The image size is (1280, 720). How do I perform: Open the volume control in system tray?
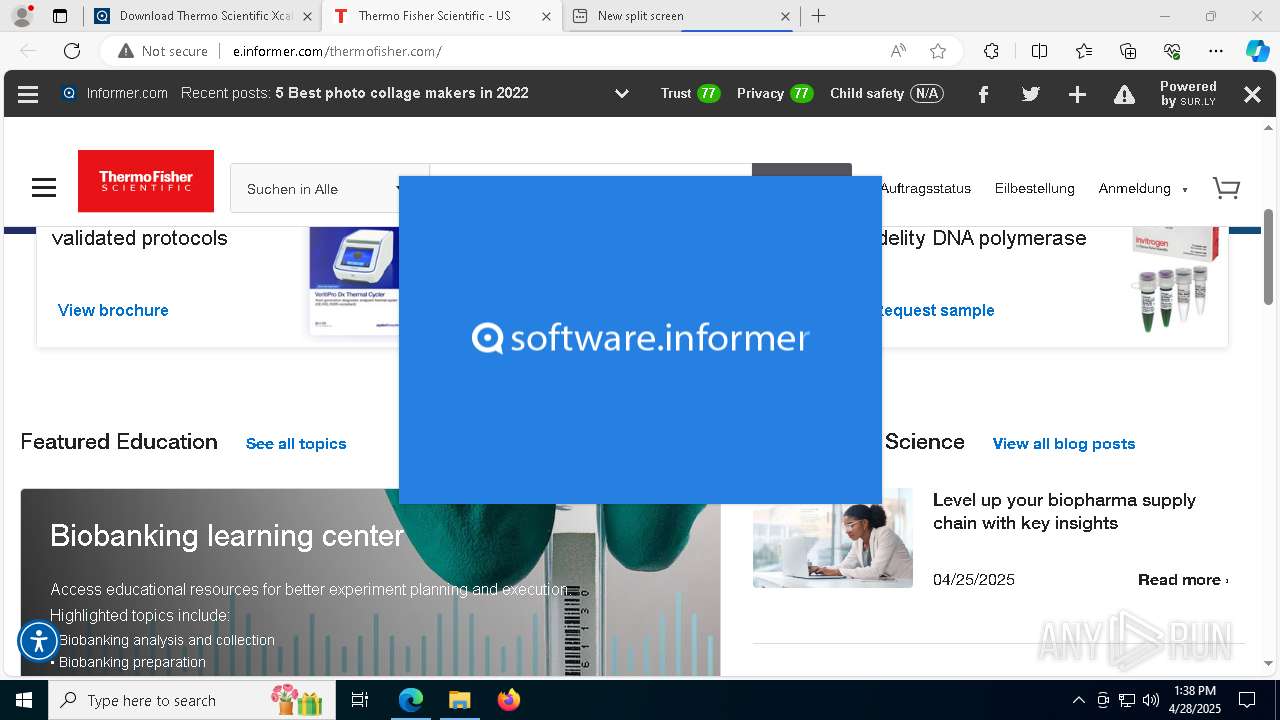pyautogui.click(x=1151, y=700)
